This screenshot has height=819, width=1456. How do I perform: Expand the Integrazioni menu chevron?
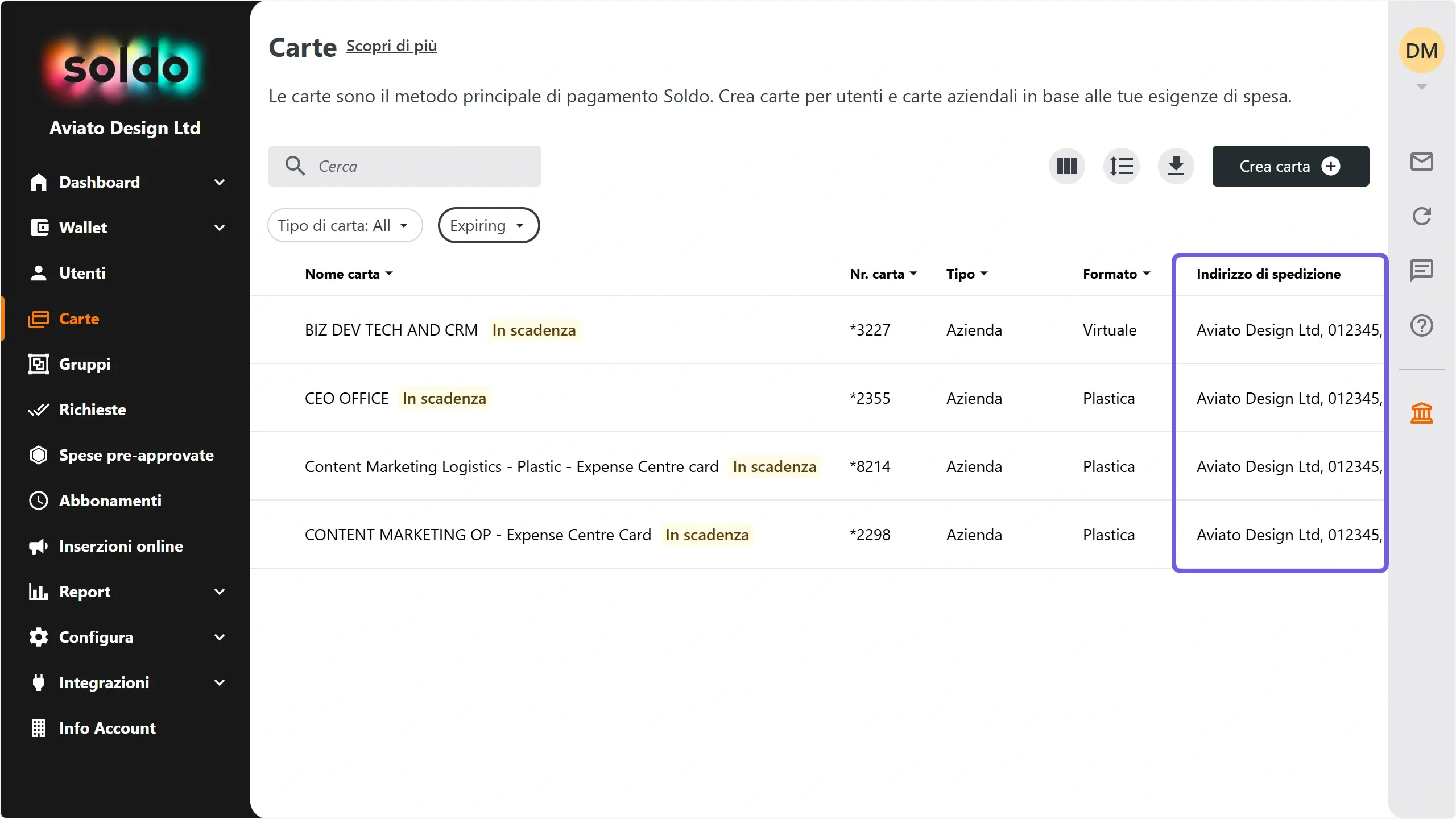click(x=220, y=682)
